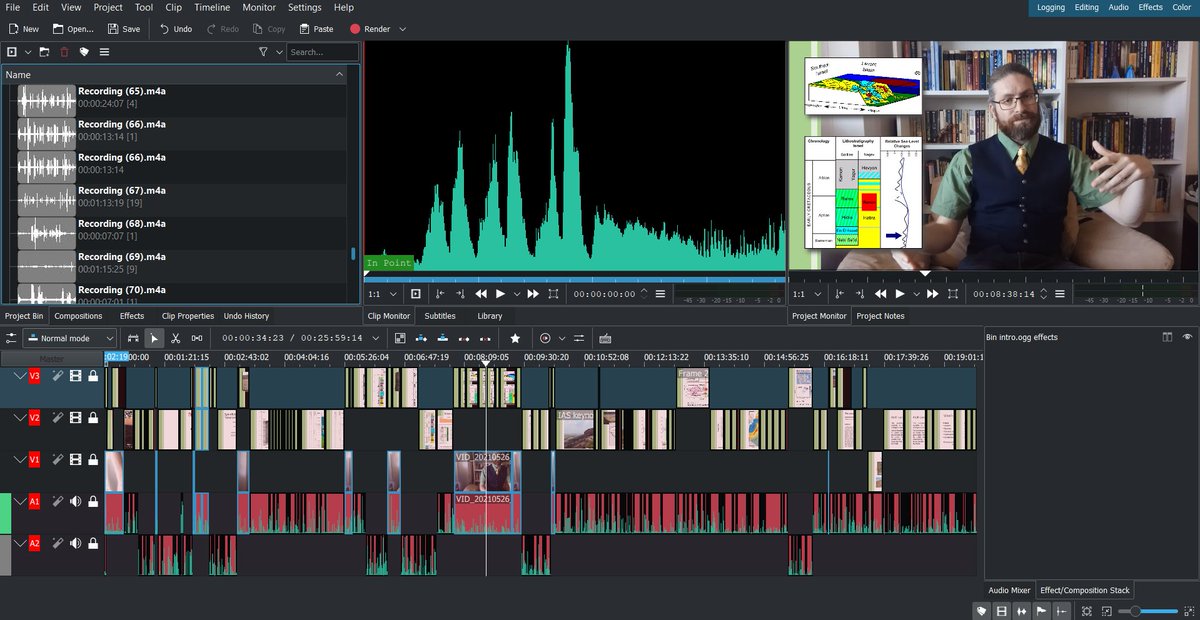Play the Project Monitor
Screen dimensions: 1200x620
pyautogui.click(x=900, y=294)
